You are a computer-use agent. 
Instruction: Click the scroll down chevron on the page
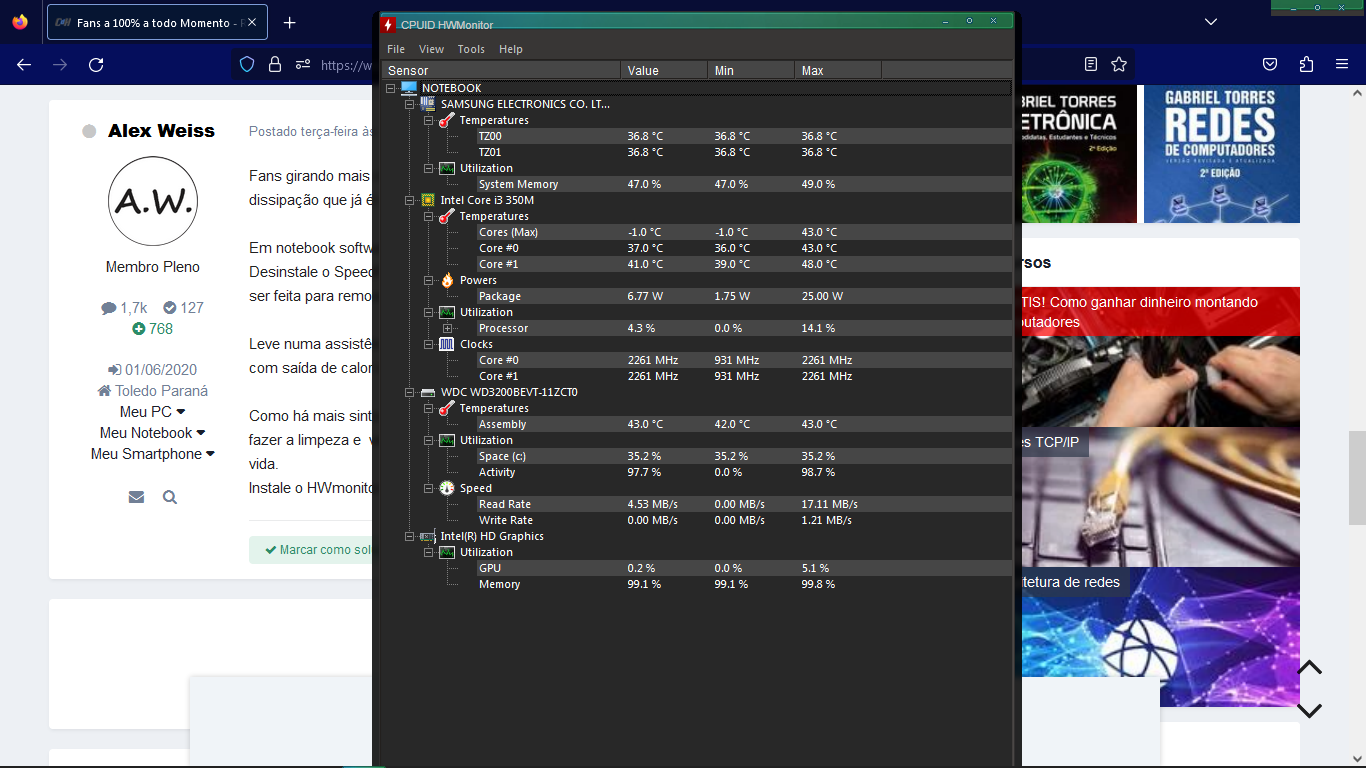(x=1310, y=711)
